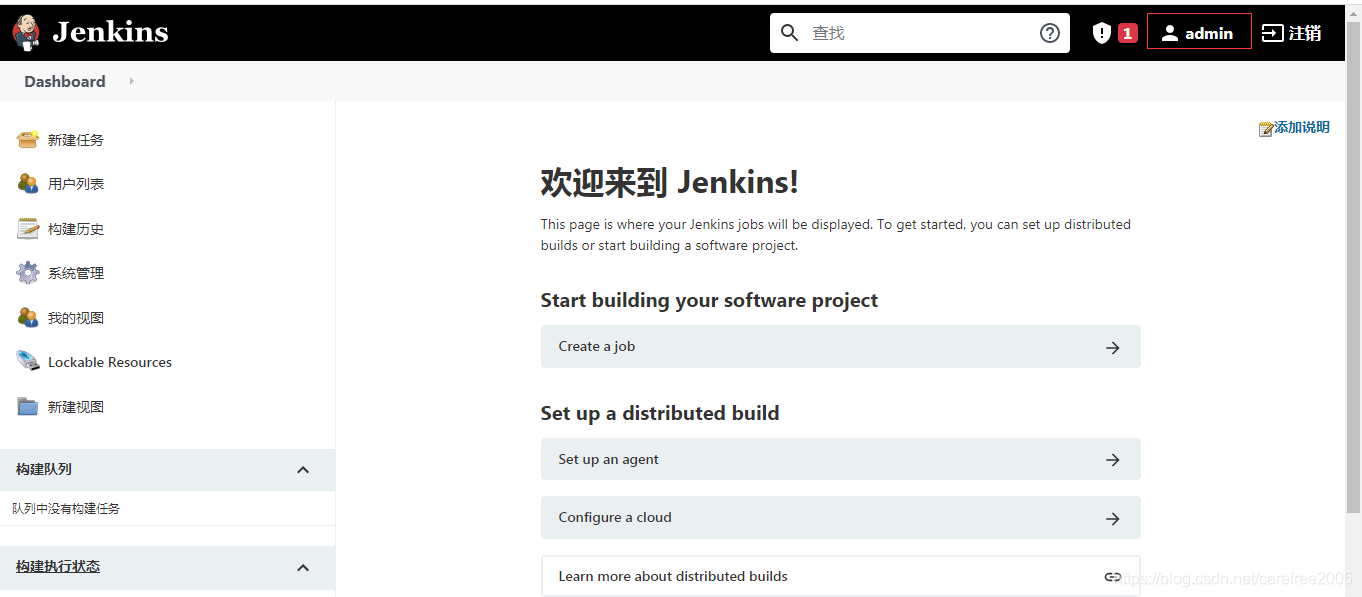
Task: Click the 新建任务 new item icon
Action: pyautogui.click(x=28, y=139)
